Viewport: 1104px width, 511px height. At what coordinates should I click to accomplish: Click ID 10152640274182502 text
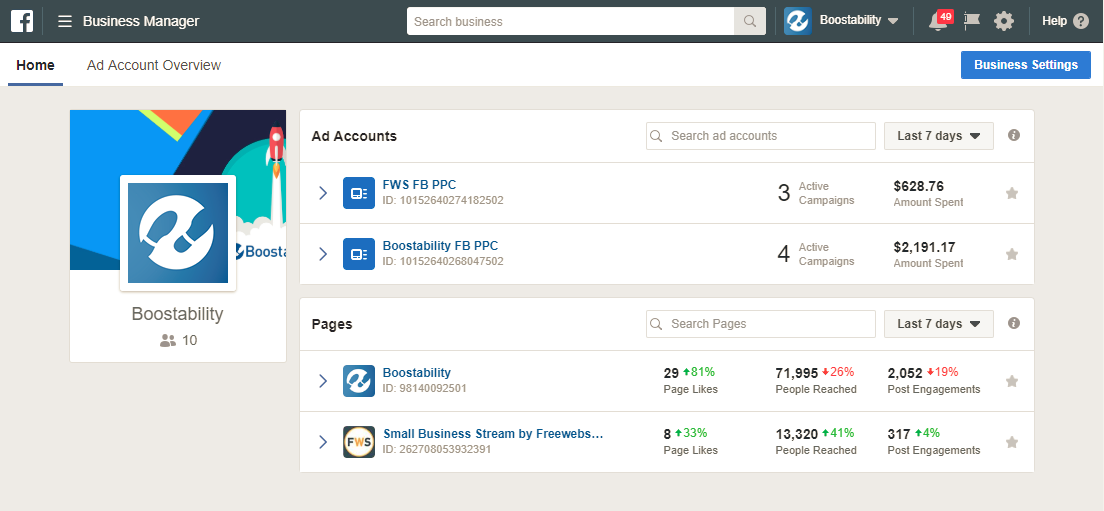pyautogui.click(x=443, y=201)
